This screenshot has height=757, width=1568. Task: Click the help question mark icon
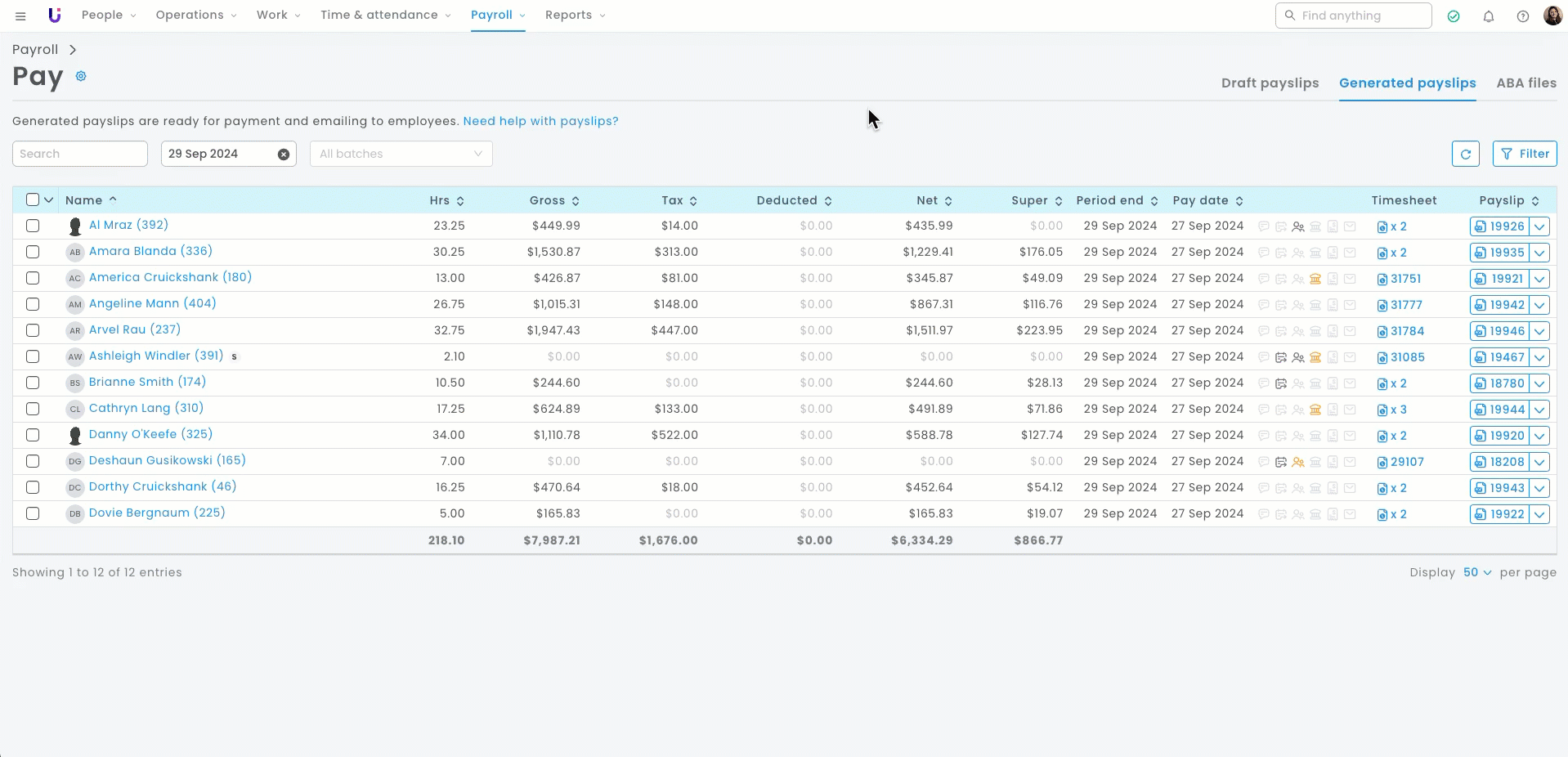[1522, 16]
